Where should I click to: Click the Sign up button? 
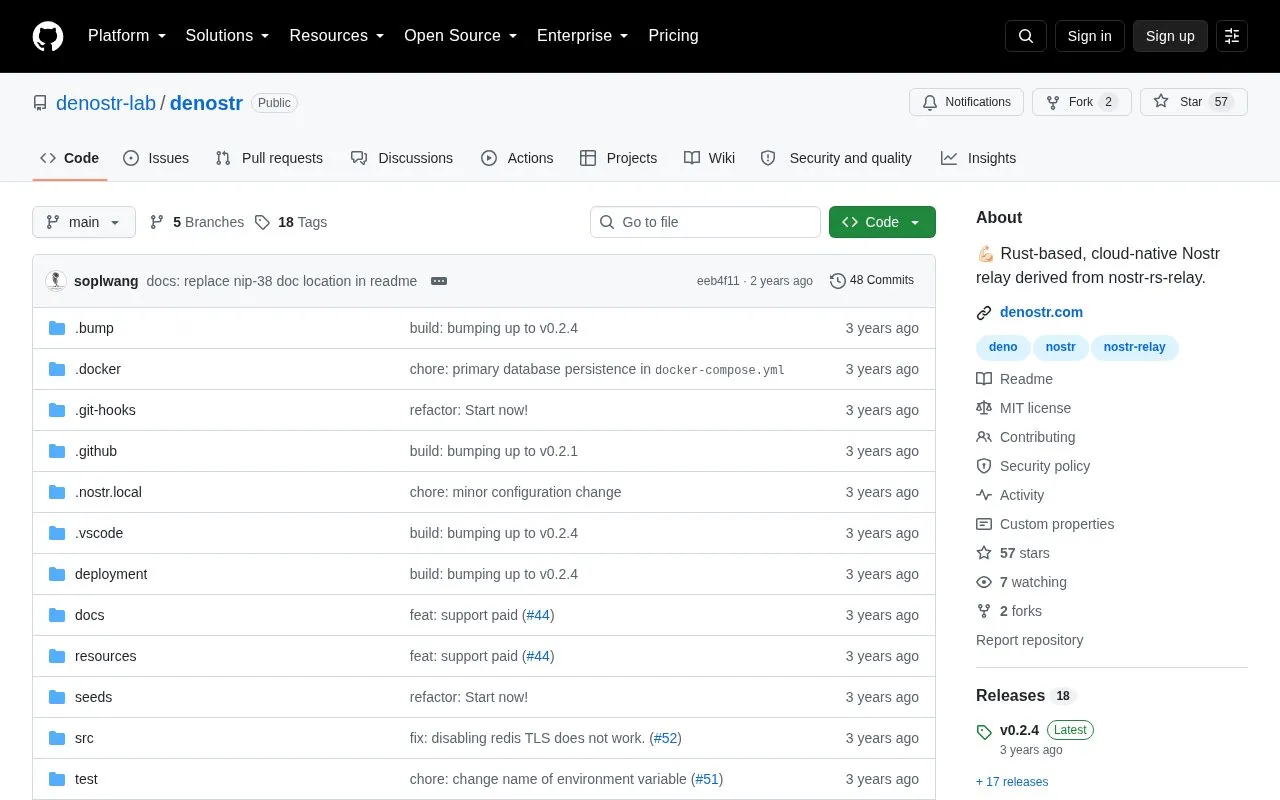pyautogui.click(x=1170, y=36)
